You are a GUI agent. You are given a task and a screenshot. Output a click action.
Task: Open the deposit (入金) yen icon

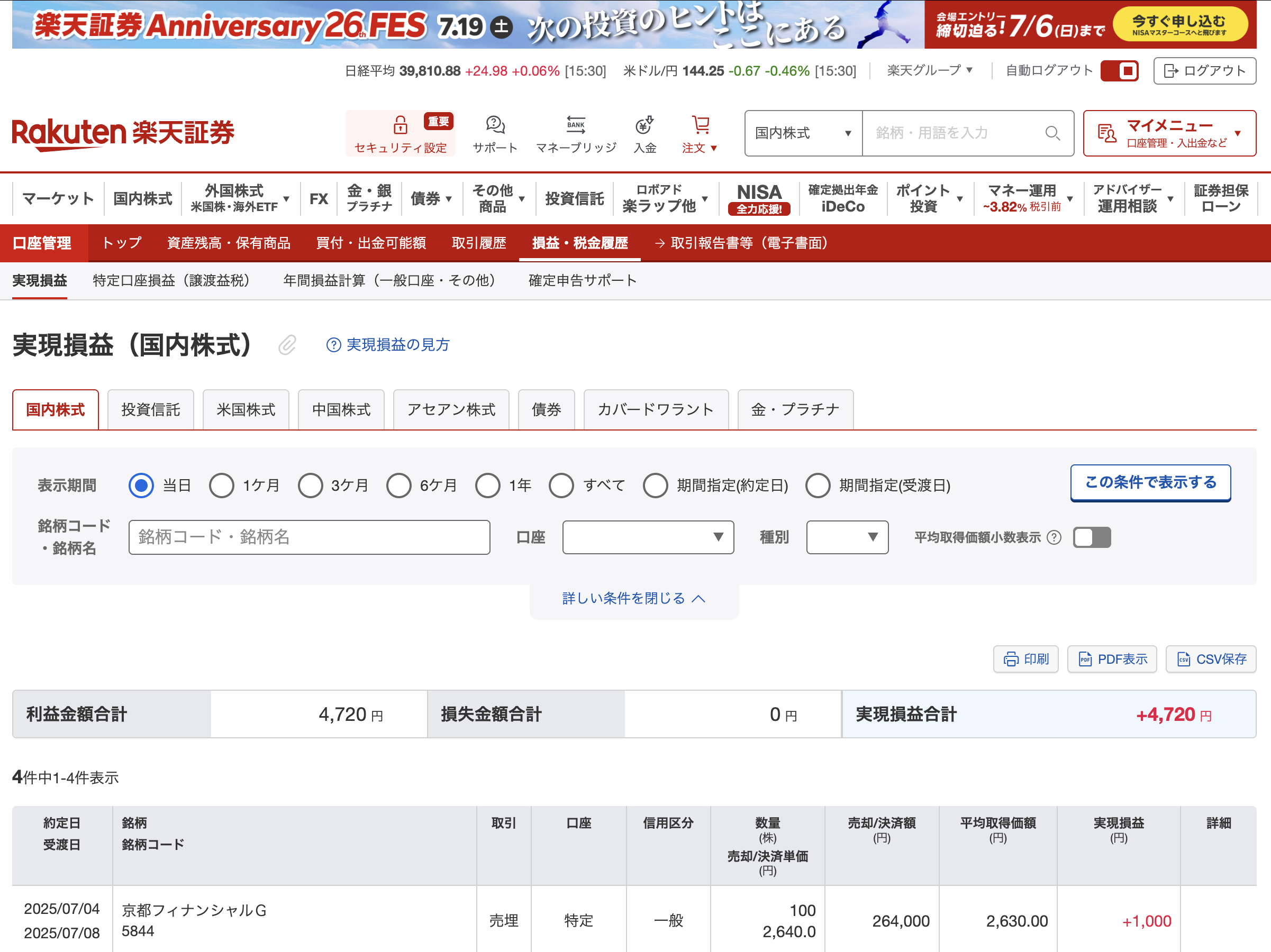(x=644, y=125)
